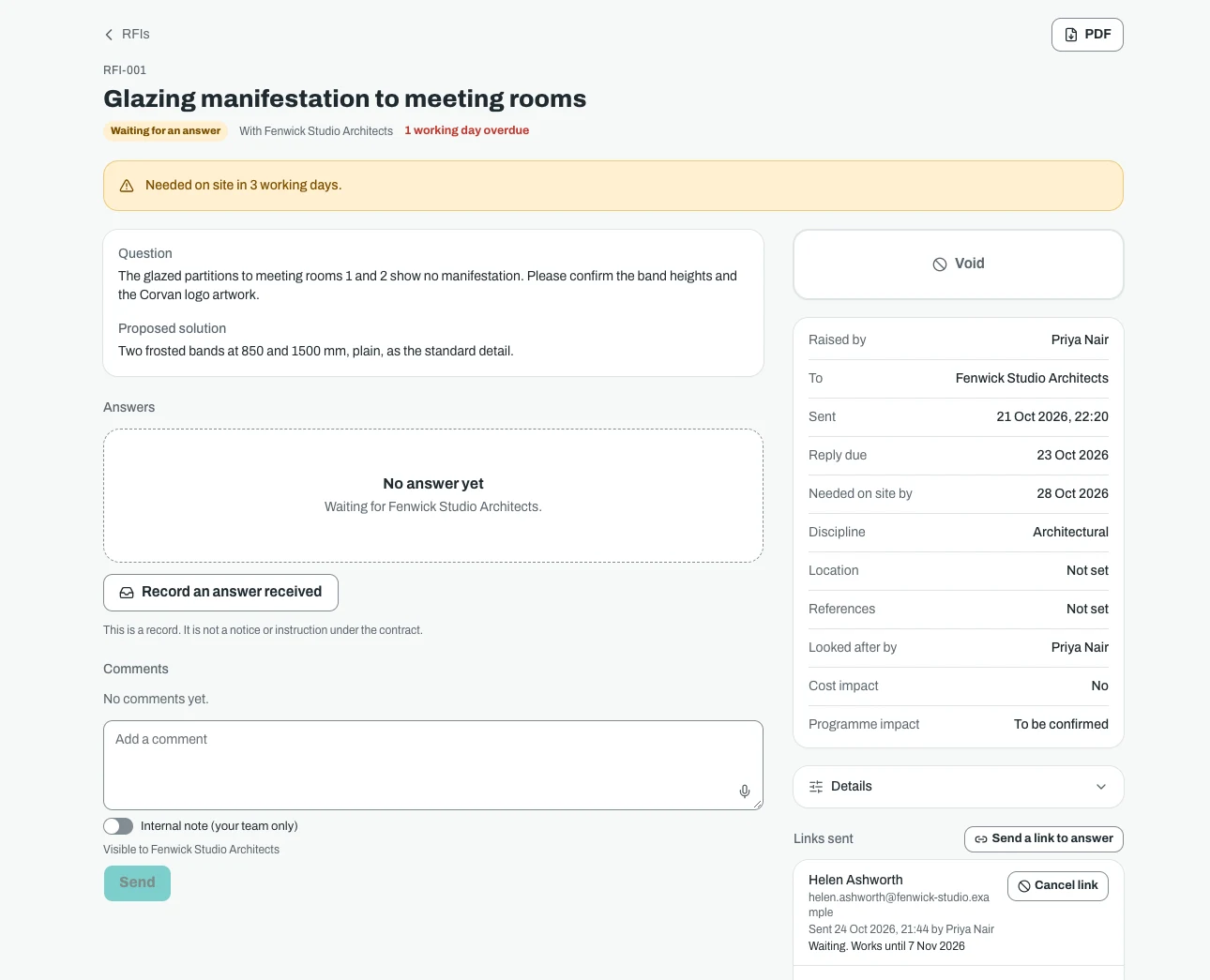Click the 'Glazing manifestation to meeting rooms' title

coord(344,99)
